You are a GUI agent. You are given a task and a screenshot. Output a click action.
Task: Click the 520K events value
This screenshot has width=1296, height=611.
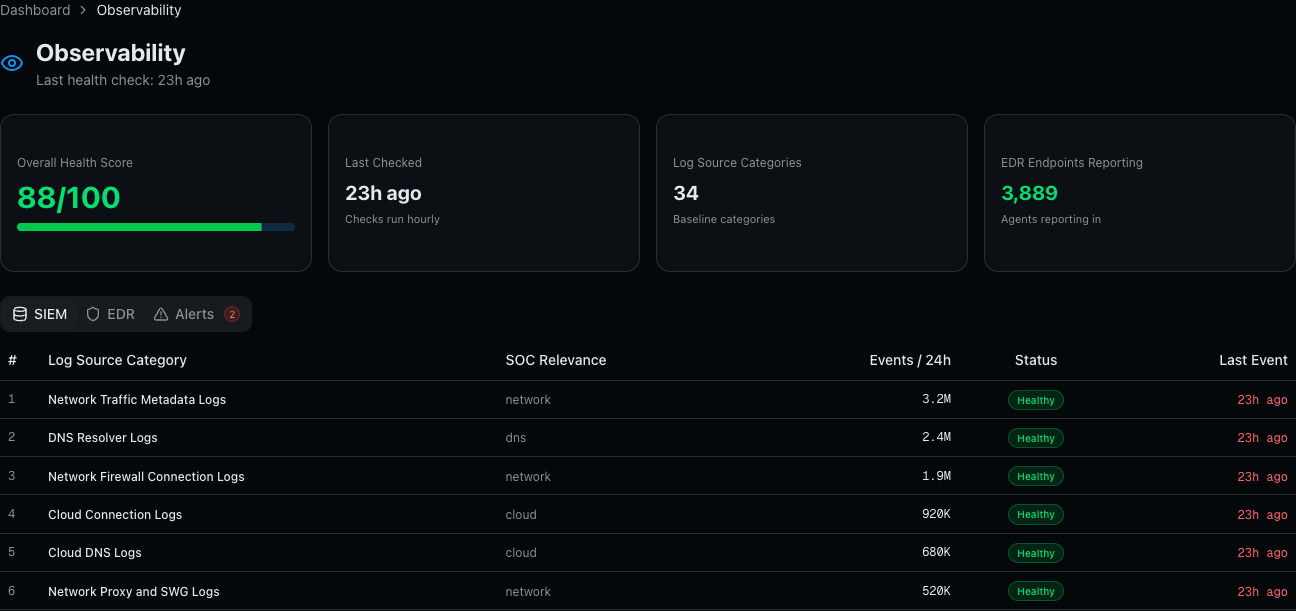click(x=936, y=591)
